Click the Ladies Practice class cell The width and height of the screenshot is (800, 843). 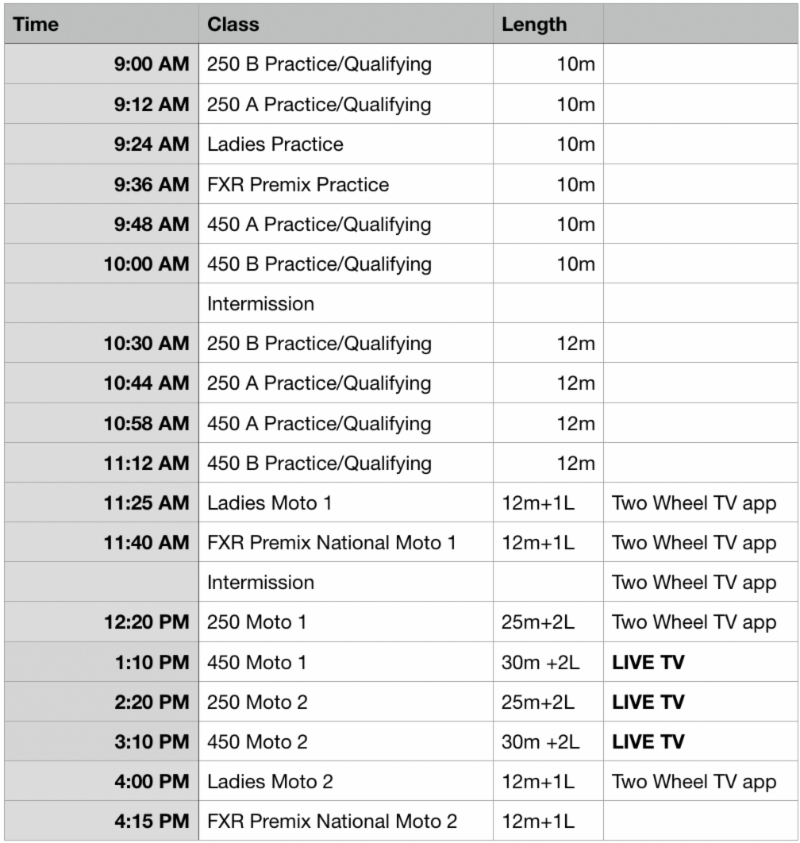point(275,144)
